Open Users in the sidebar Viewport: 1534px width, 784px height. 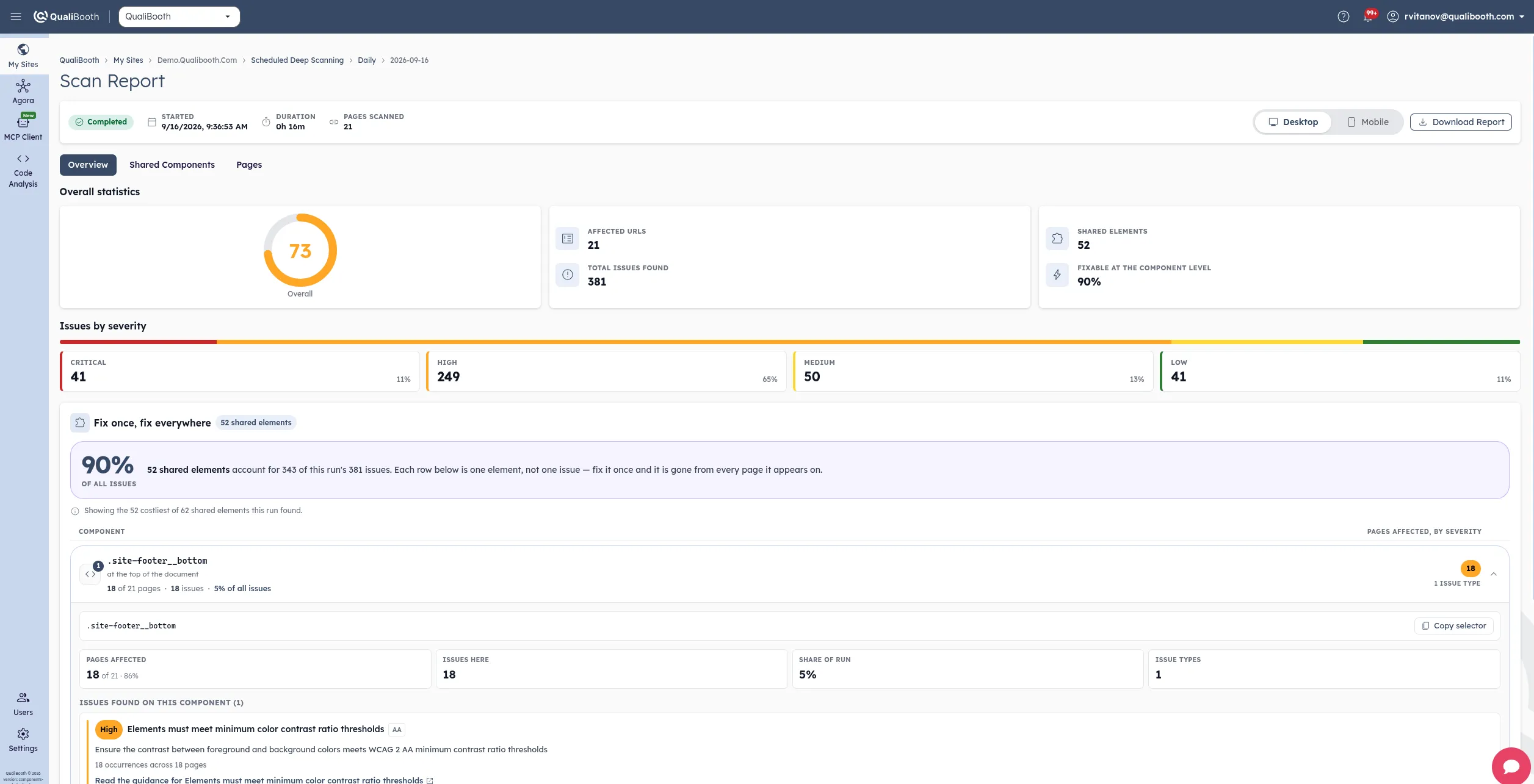23,704
